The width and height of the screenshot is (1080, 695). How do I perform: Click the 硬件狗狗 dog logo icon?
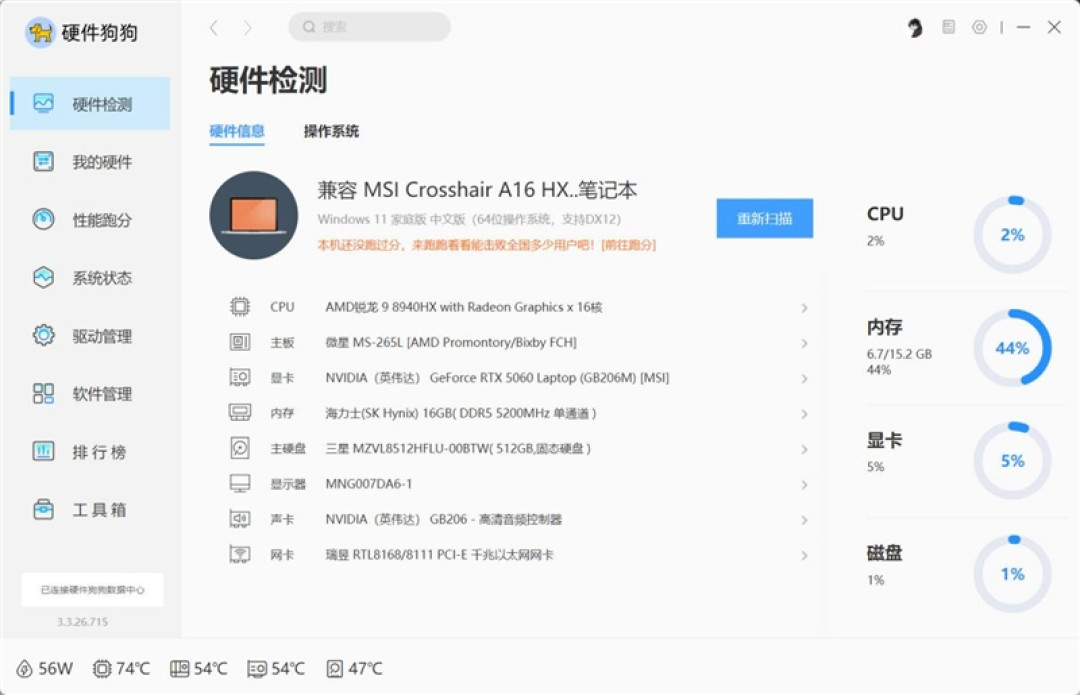(x=40, y=32)
